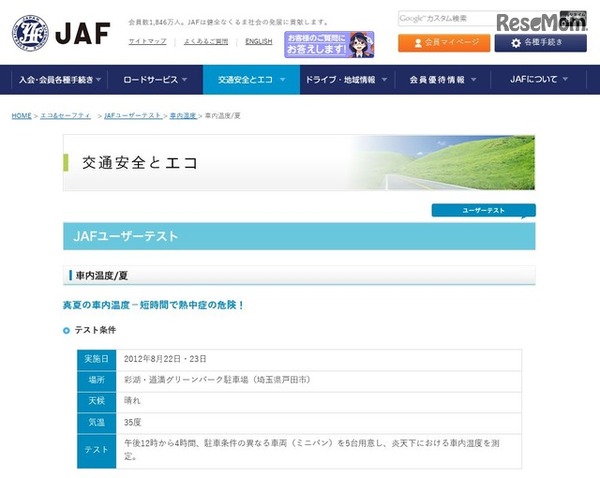The height and width of the screenshot is (478, 600).
Task: Switch site to ENGLISH
Action: (x=259, y=41)
